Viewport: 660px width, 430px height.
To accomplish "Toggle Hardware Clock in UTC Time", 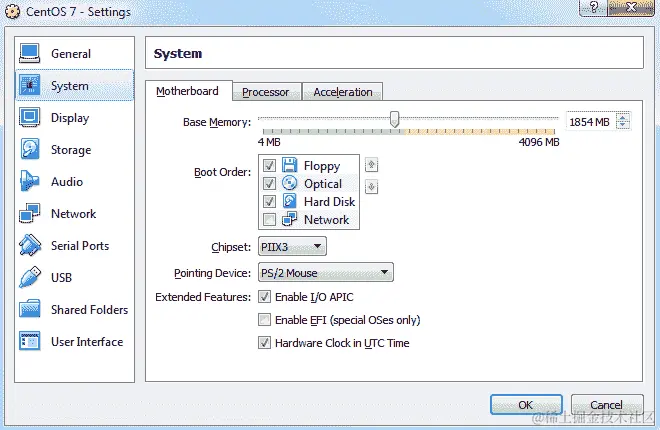I will click(264, 343).
